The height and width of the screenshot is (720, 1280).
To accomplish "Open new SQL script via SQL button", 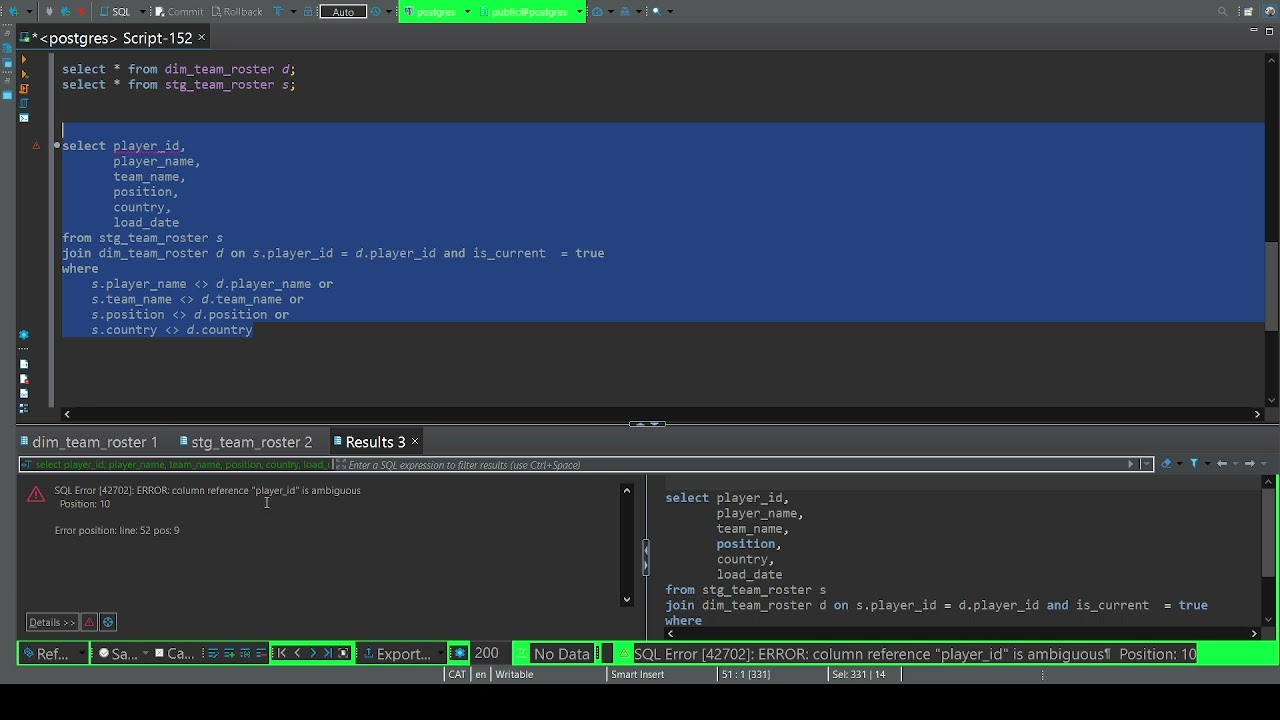I will [115, 11].
